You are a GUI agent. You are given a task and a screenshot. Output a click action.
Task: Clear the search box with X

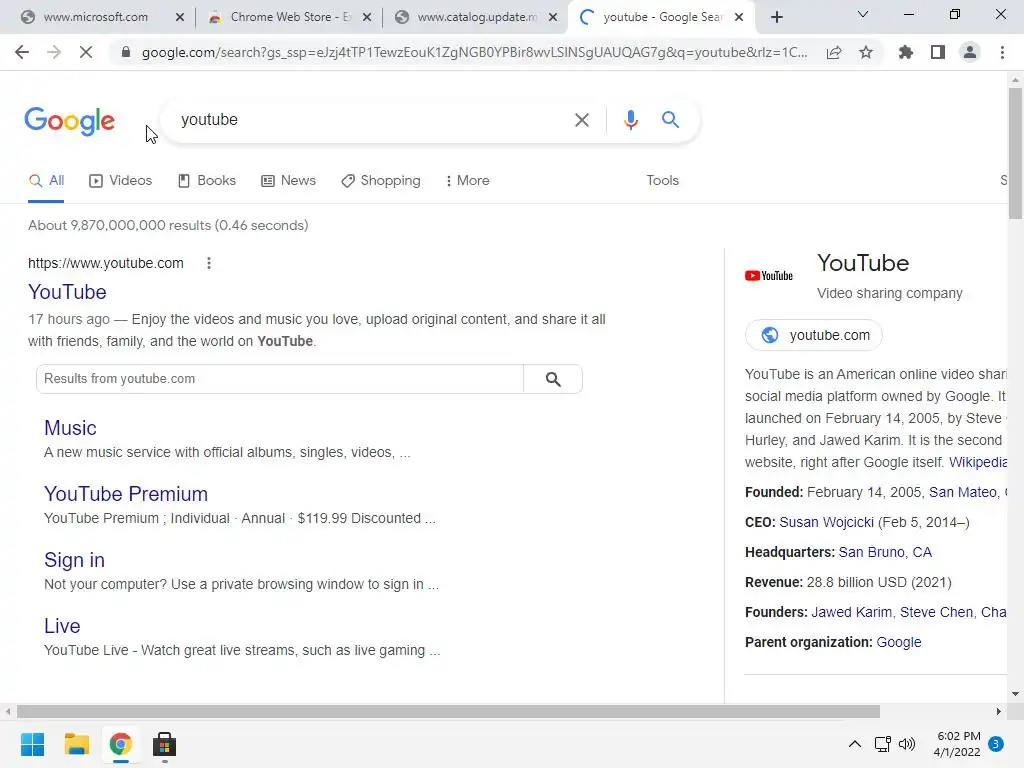581,120
